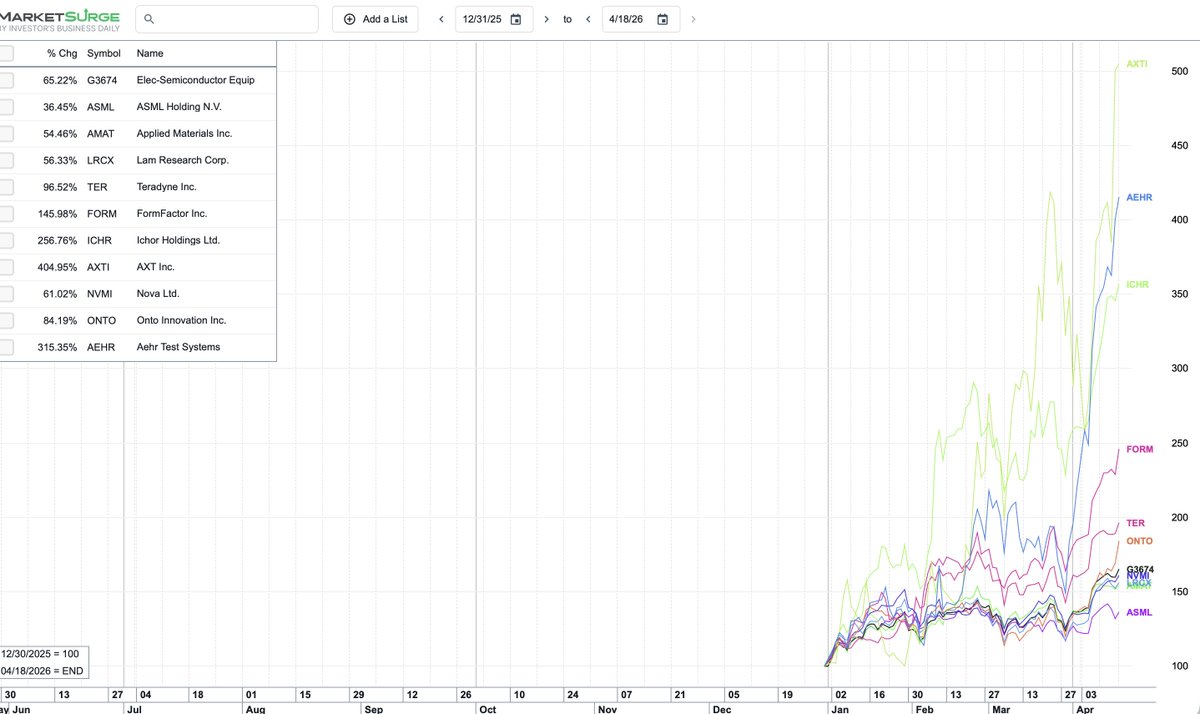This screenshot has height=714, width=1200.
Task: Toggle checkbox for G3674 row
Action: [6, 80]
